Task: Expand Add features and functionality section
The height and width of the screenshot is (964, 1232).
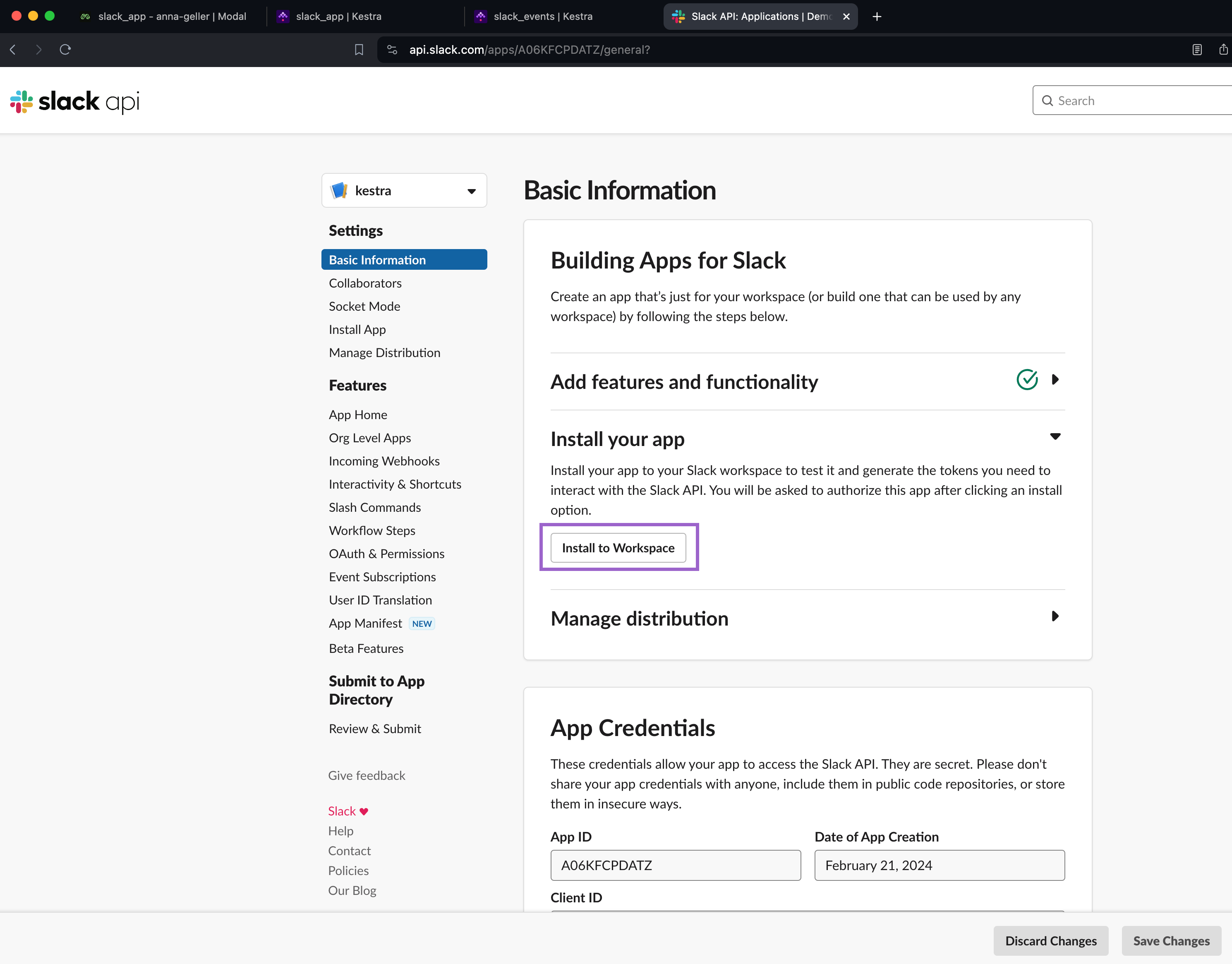Action: (x=1055, y=380)
